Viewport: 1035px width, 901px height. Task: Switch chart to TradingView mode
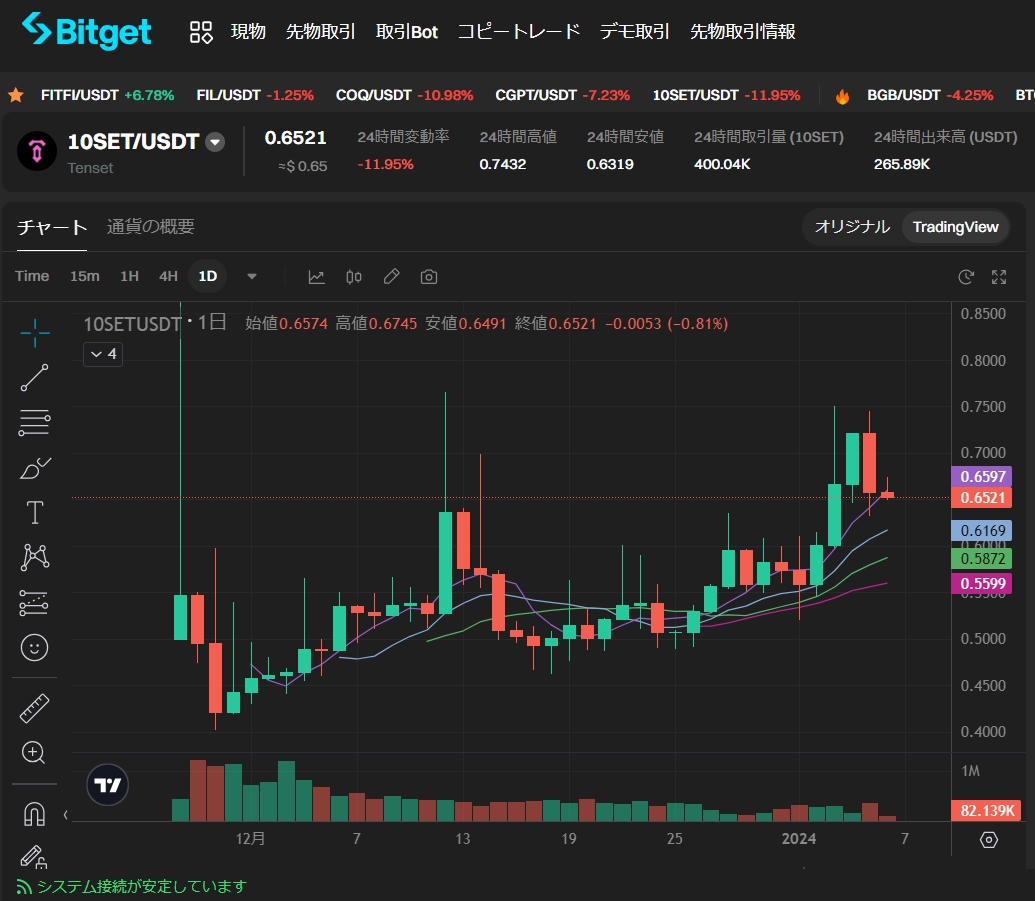tap(955, 227)
